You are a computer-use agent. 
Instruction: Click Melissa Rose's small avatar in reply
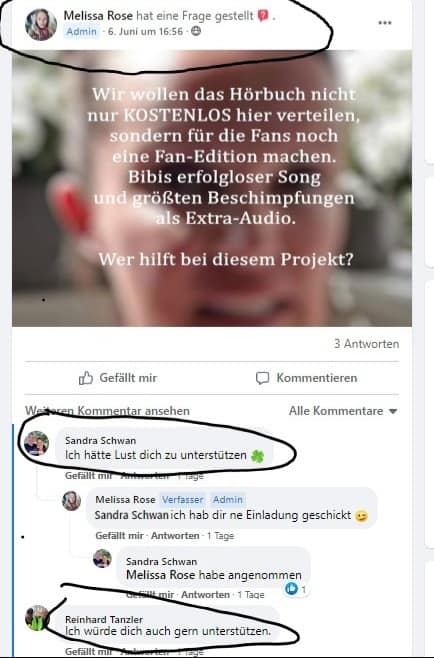click(71, 501)
